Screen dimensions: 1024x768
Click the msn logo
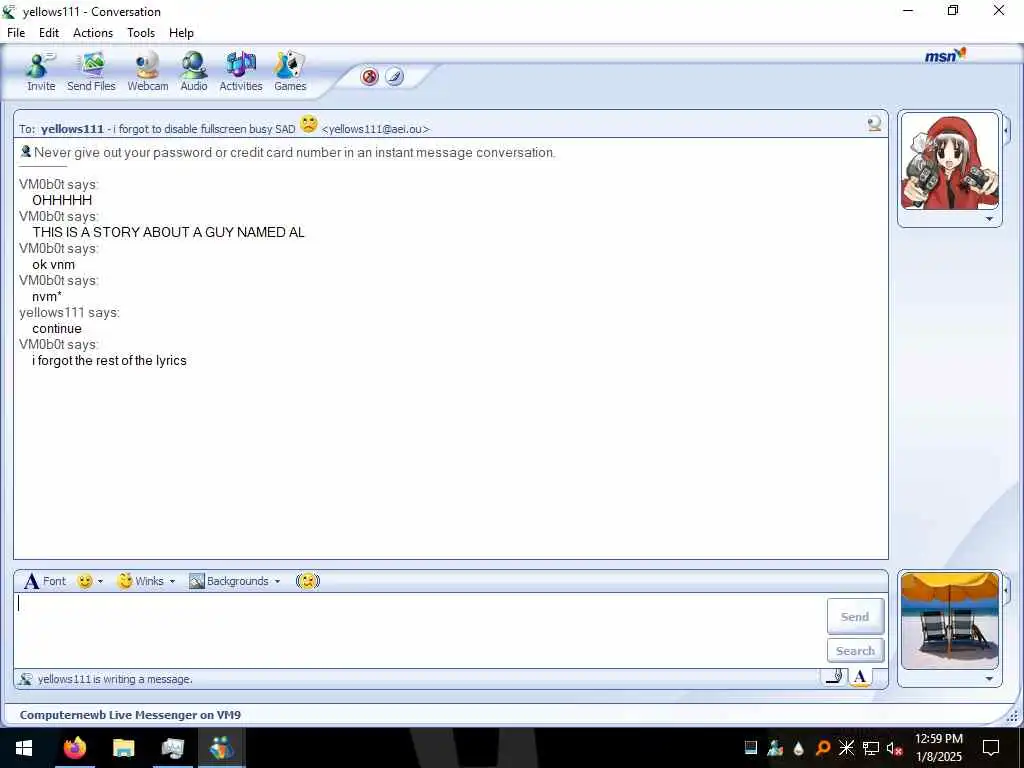[x=945, y=56]
